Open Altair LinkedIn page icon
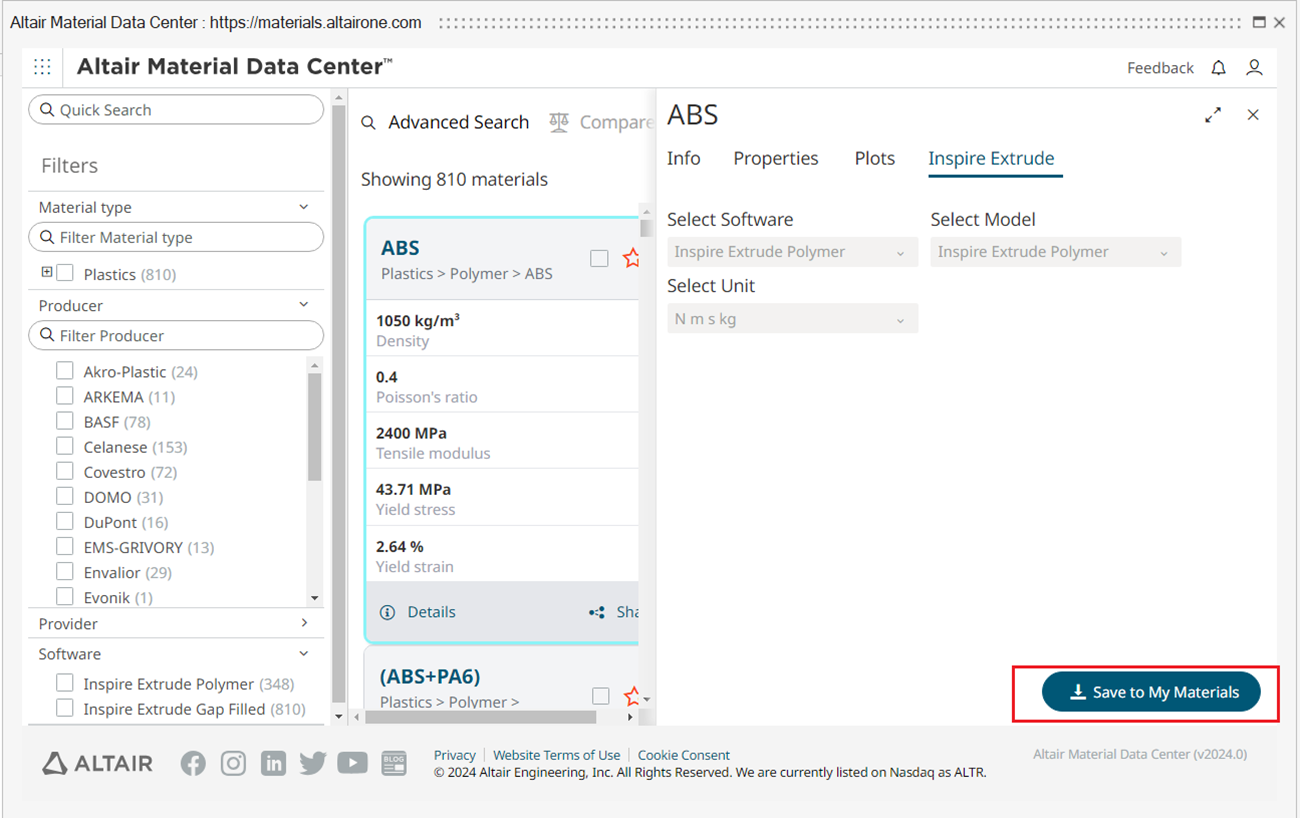 point(273,763)
